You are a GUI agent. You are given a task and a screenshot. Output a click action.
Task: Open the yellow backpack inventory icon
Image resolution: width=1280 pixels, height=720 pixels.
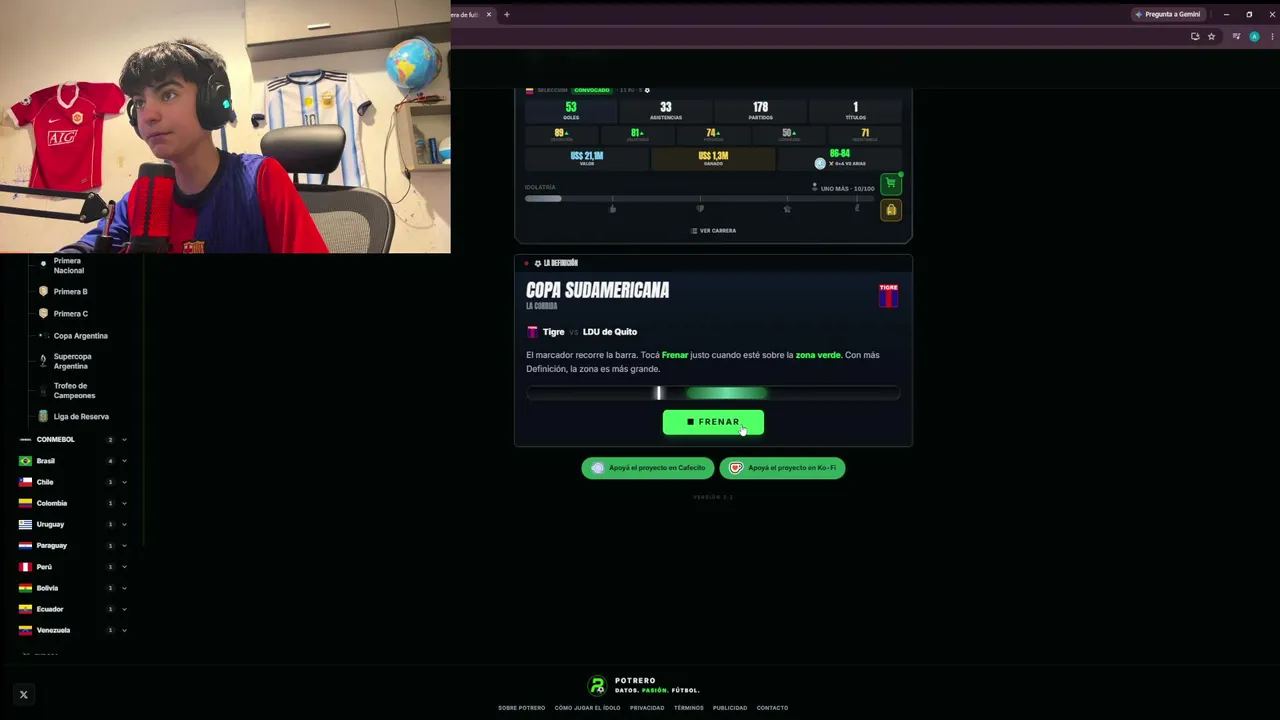[890, 210]
